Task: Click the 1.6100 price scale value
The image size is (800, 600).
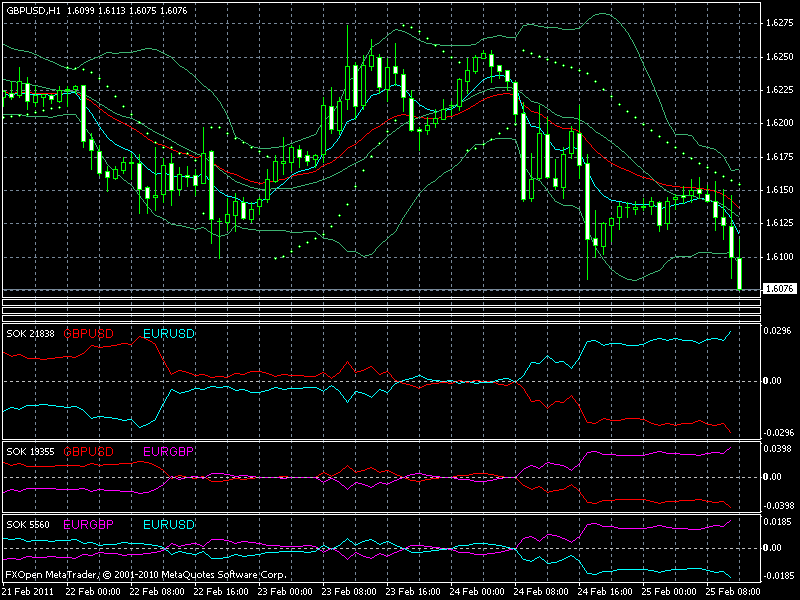Action: click(x=780, y=257)
